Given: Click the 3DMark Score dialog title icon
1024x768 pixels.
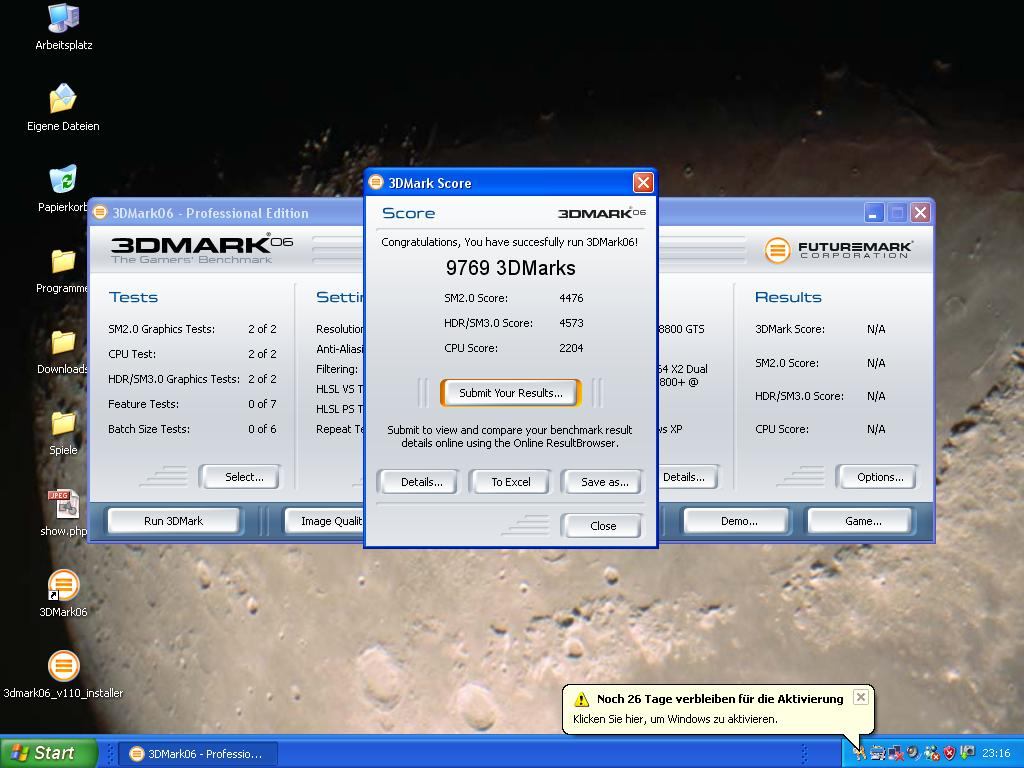Looking at the screenshot, I should (376, 182).
